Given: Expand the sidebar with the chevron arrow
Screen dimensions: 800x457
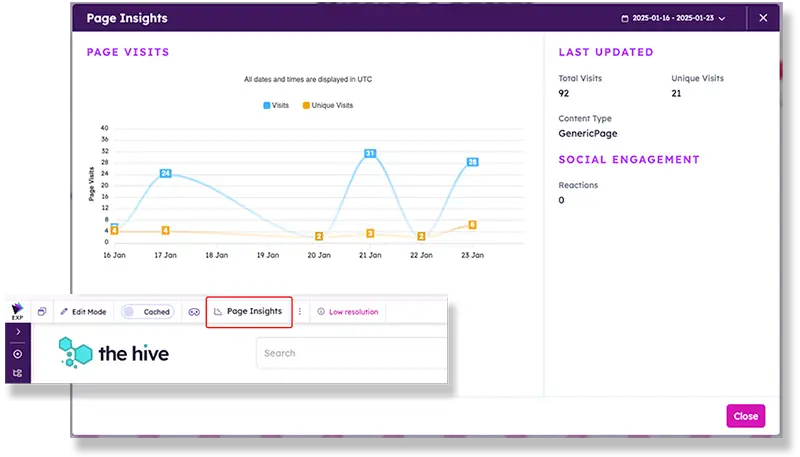Looking at the screenshot, I should point(18,332).
